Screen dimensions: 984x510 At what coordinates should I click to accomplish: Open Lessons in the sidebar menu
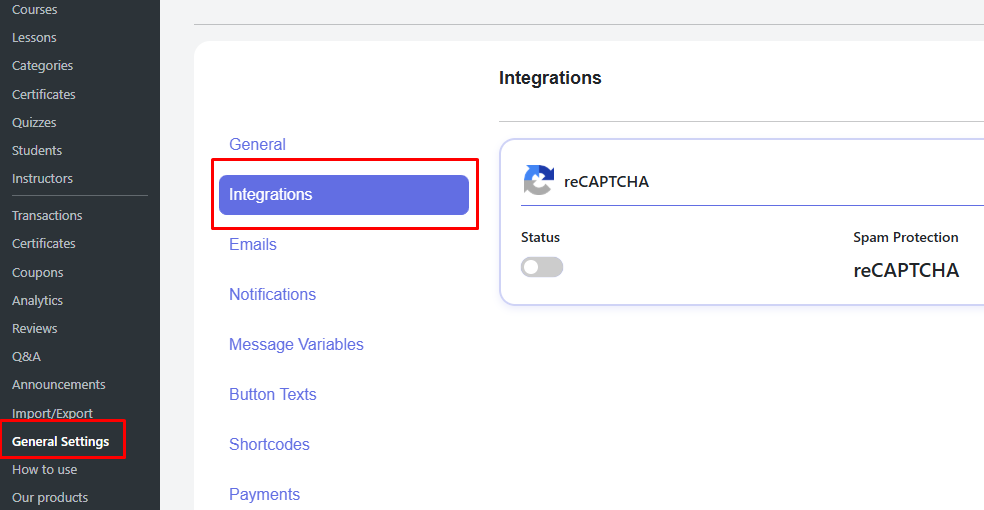coord(34,38)
